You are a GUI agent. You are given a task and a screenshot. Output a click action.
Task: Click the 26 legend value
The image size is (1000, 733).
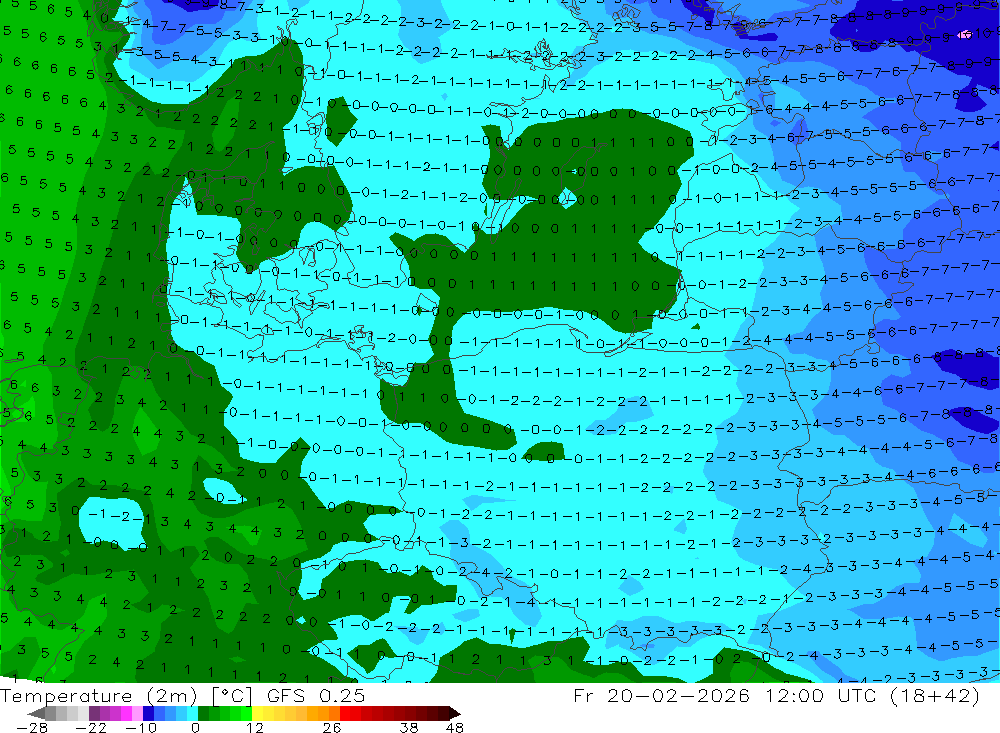(332, 727)
